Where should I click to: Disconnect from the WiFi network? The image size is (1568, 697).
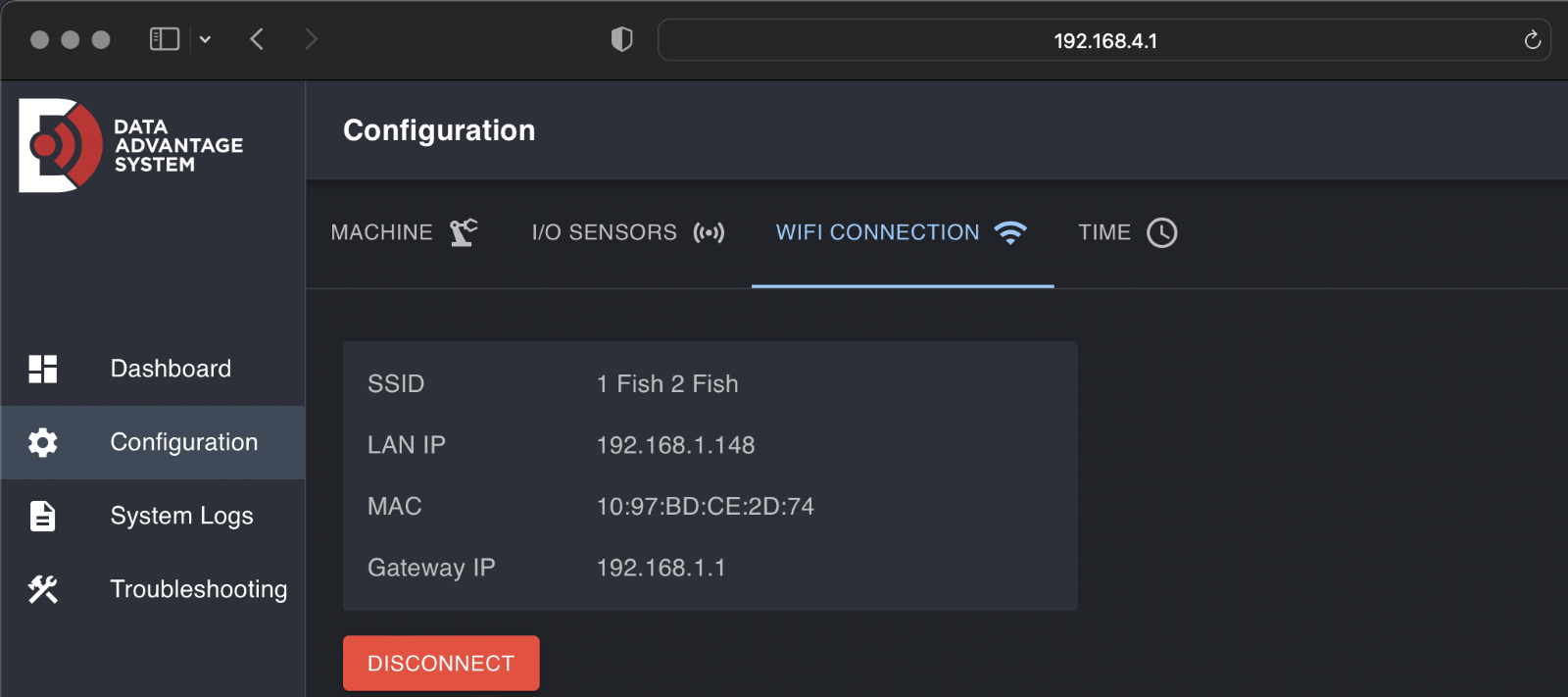[441, 664]
